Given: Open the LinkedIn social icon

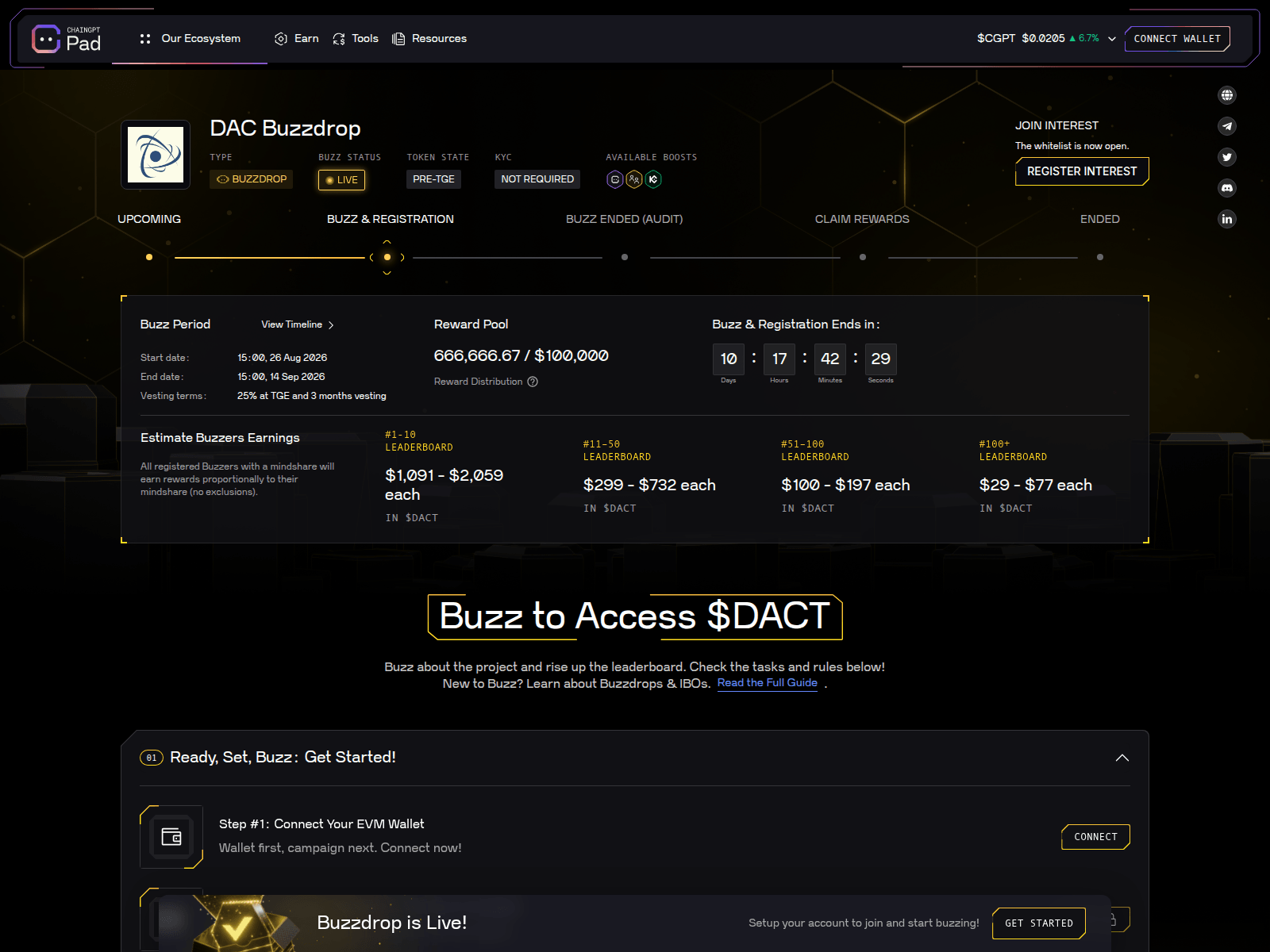Looking at the screenshot, I should pyautogui.click(x=1227, y=219).
